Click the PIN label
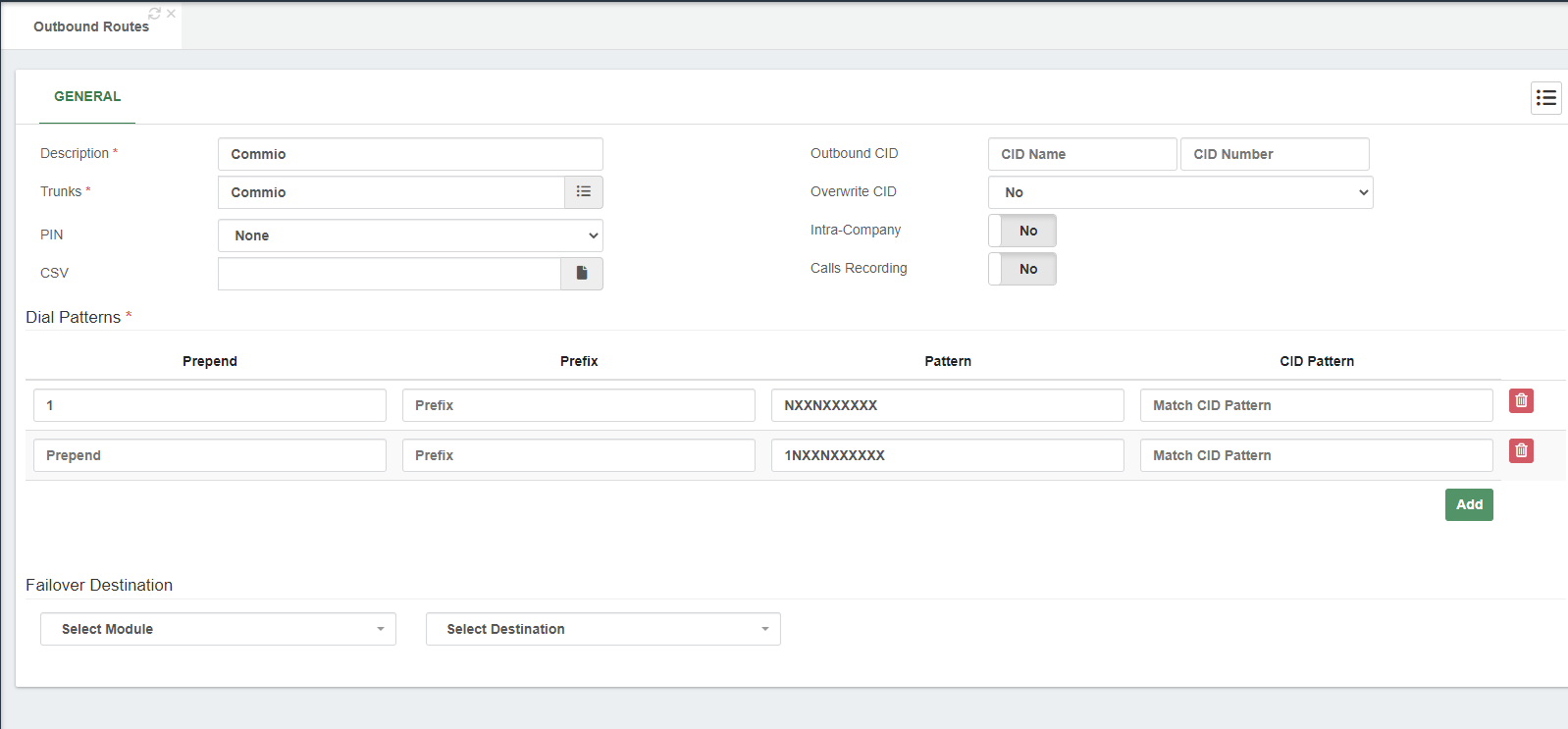The image size is (1568, 729). 52,234
